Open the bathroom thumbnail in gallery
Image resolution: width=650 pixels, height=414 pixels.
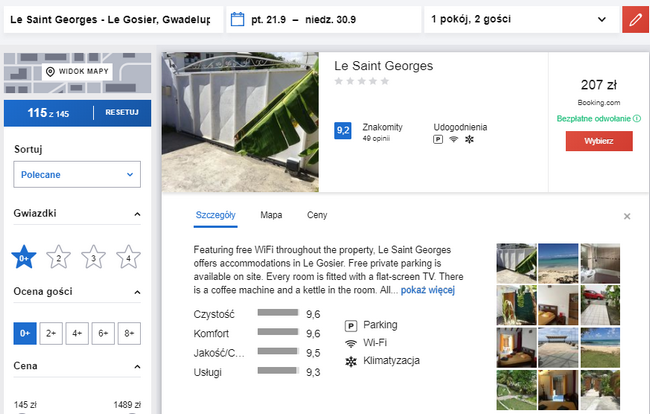pos(600,263)
